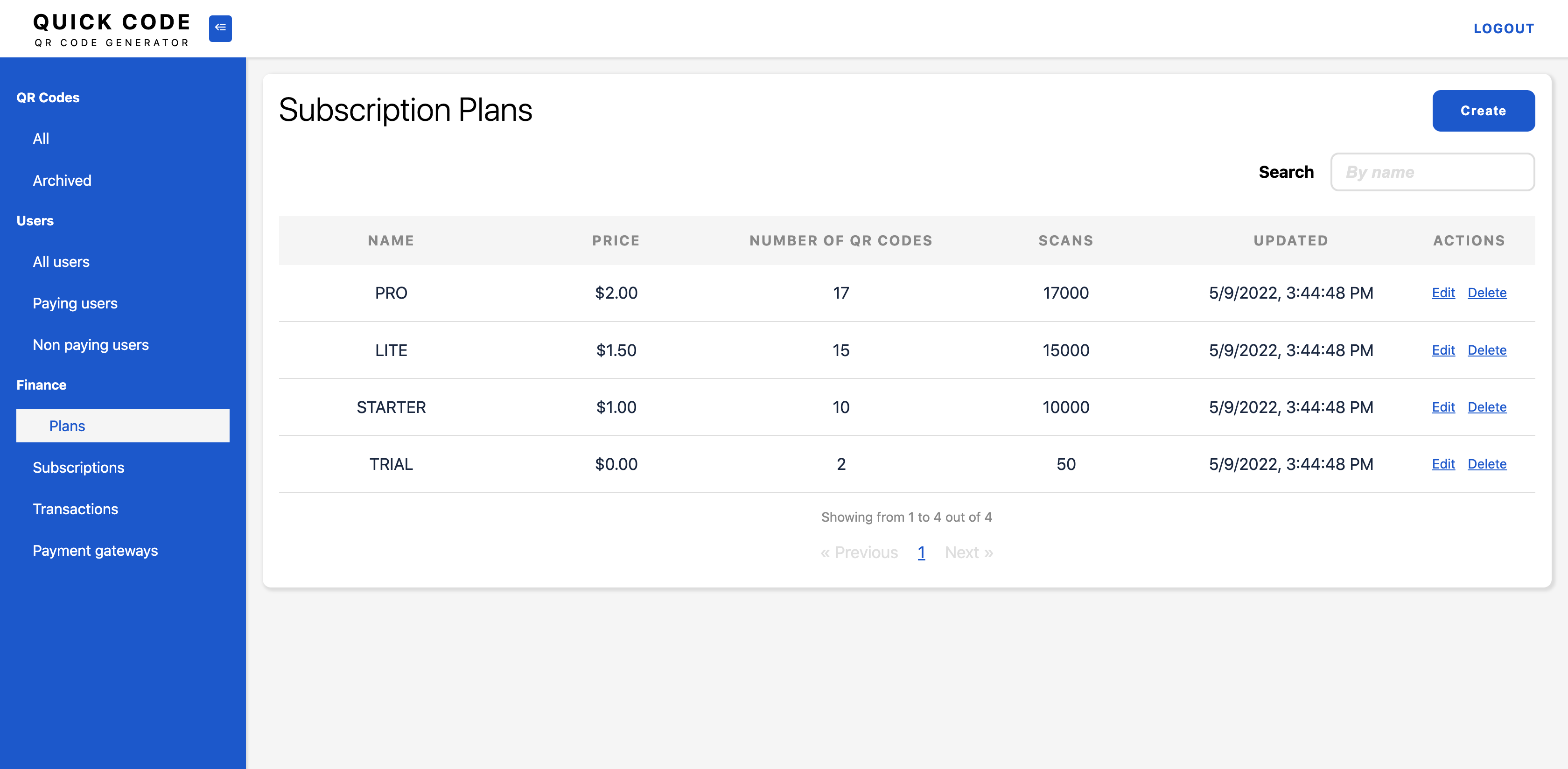1568x769 pixels.
Task: Delete the TRIAL plan
Action: (1487, 464)
